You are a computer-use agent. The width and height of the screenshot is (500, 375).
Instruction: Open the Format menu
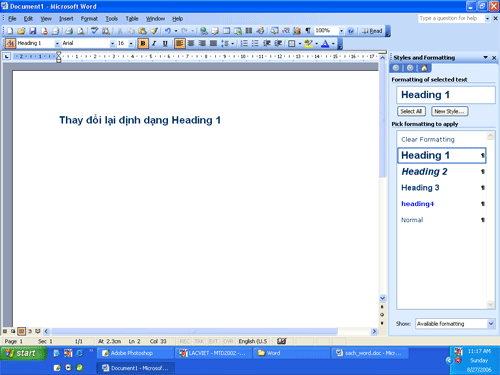[x=89, y=19]
